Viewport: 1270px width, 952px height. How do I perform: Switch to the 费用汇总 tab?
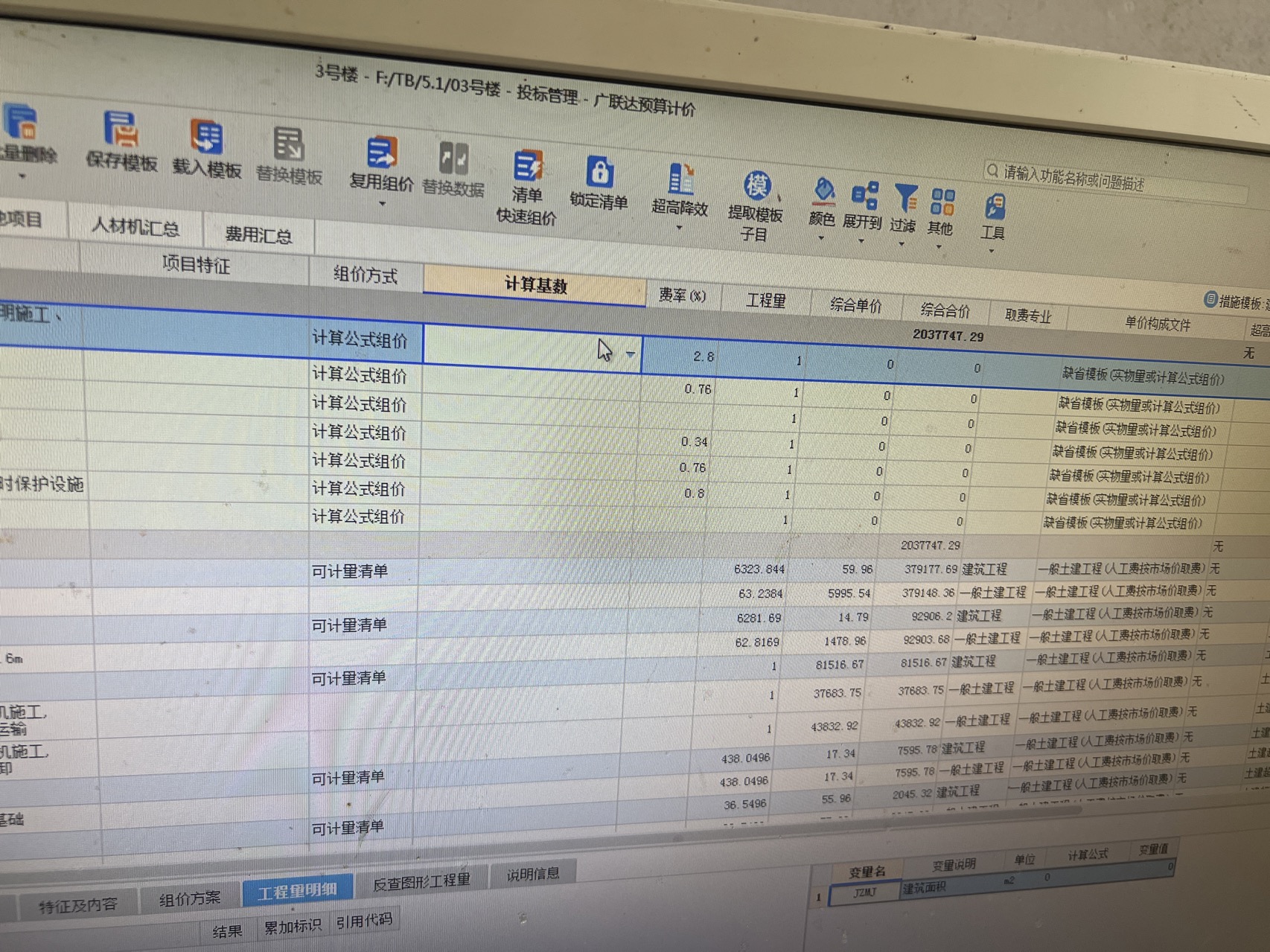[x=258, y=234]
